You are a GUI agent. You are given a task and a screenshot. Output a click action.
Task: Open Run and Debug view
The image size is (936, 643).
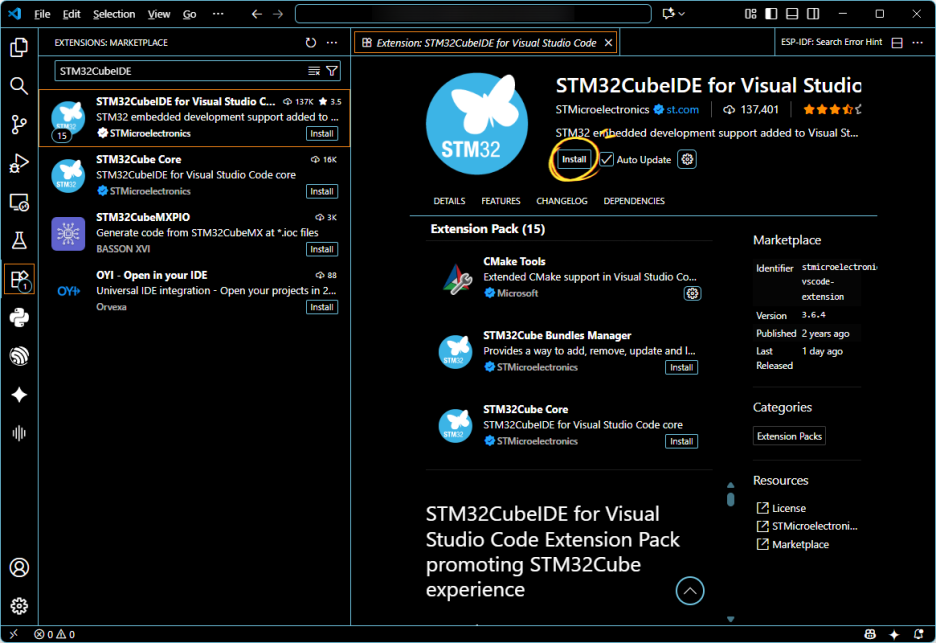pyautogui.click(x=19, y=163)
